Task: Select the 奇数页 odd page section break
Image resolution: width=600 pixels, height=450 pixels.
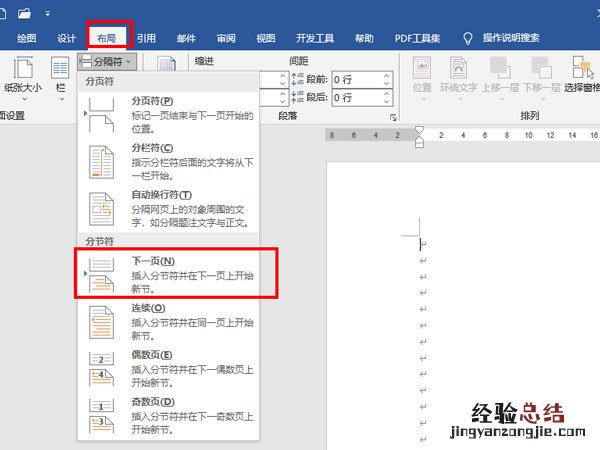Action: coord(168,416)
